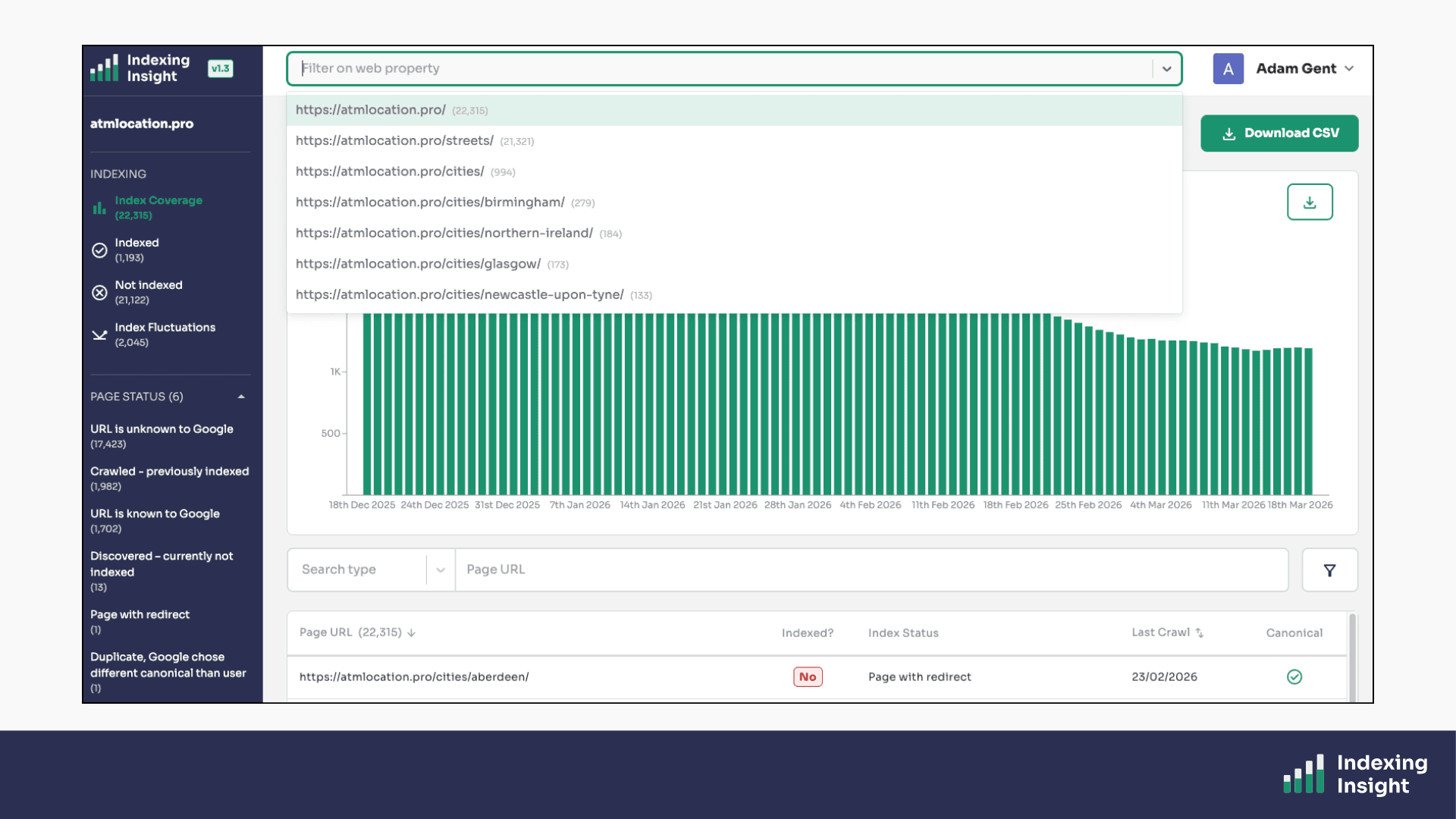Click the chart download icon button
The height and width of the screenshot is (819, 1456).
point(1309,202)
